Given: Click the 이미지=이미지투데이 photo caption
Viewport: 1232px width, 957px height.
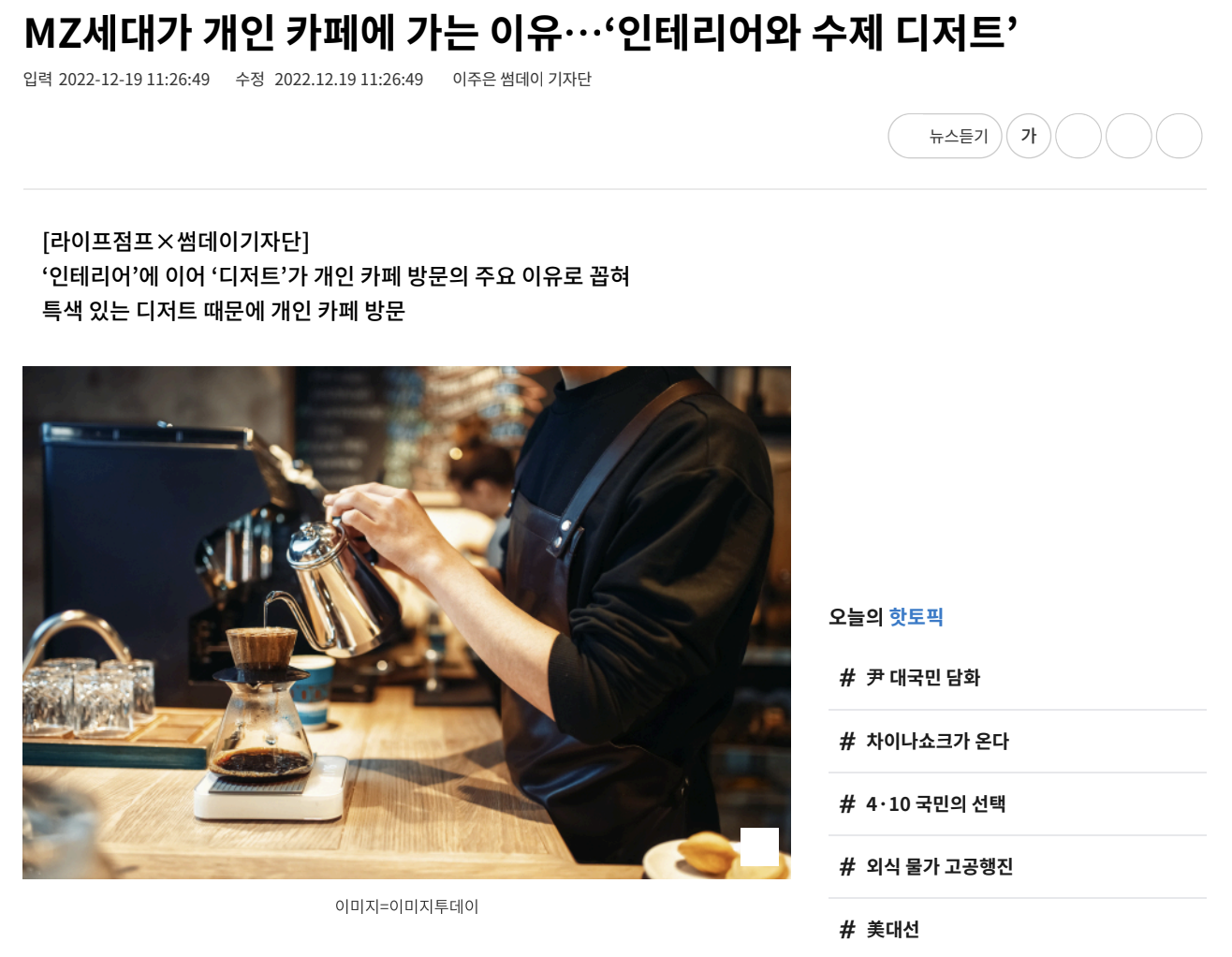Looking at the screenshot, I should 407,906.
